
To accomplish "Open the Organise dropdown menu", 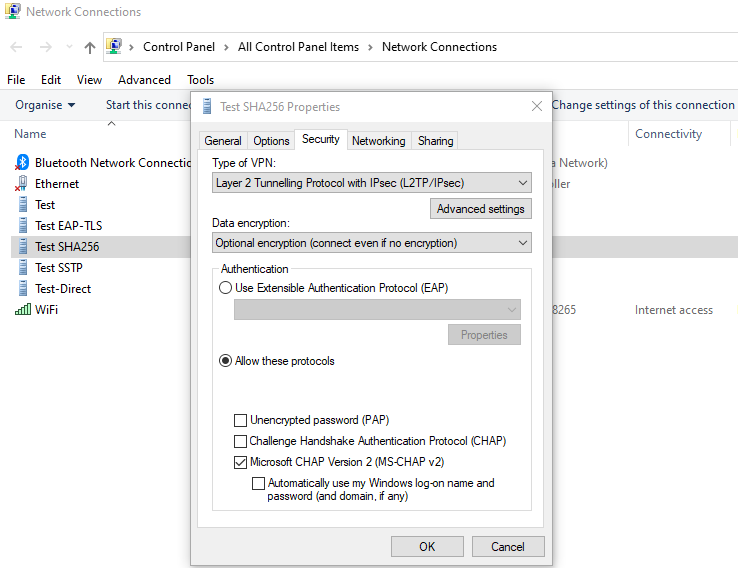I will pos(45,105).
